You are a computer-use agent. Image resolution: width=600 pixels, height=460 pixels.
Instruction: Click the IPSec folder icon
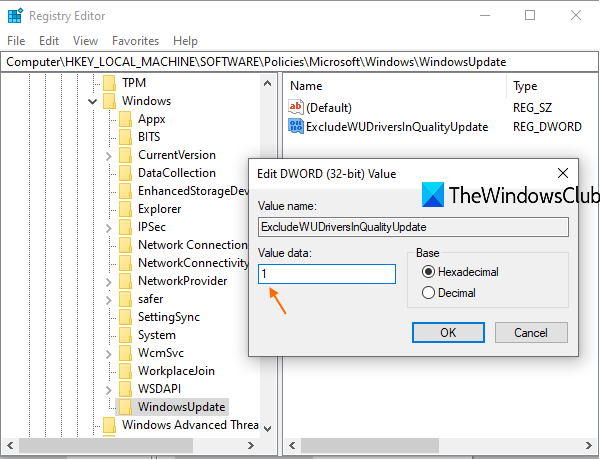pyautogui.click(x=125, y=227)
